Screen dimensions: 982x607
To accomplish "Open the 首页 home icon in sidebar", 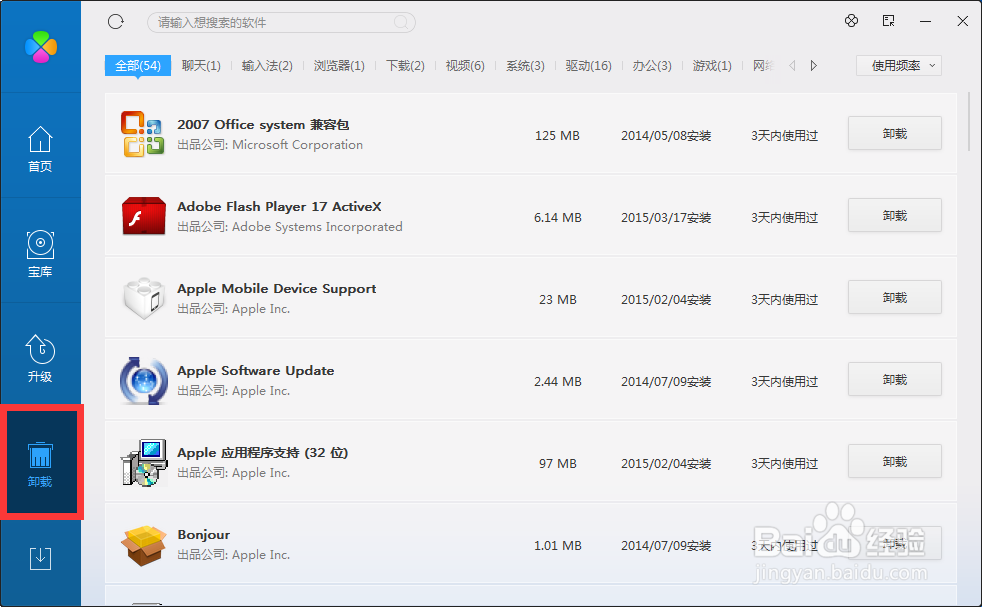I will [x=40, y=150].
